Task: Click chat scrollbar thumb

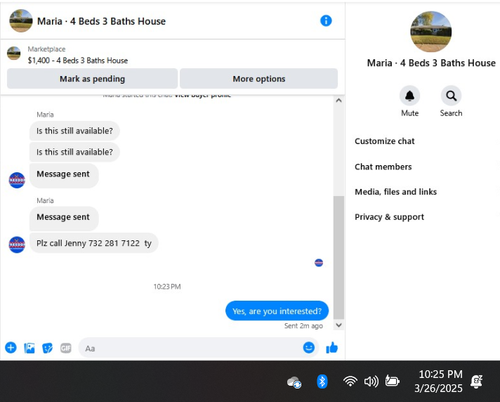Action: (x=339, y=257)
